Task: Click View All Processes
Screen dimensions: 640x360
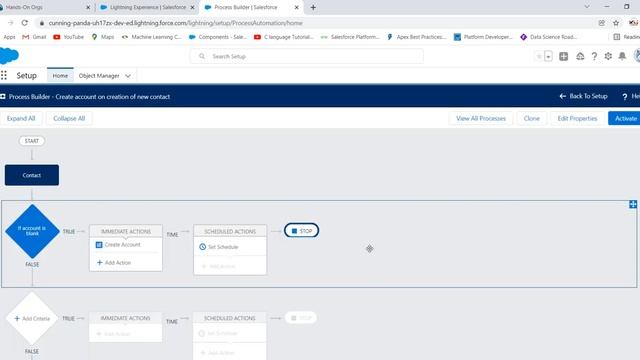Action: (x=481, y=118)
